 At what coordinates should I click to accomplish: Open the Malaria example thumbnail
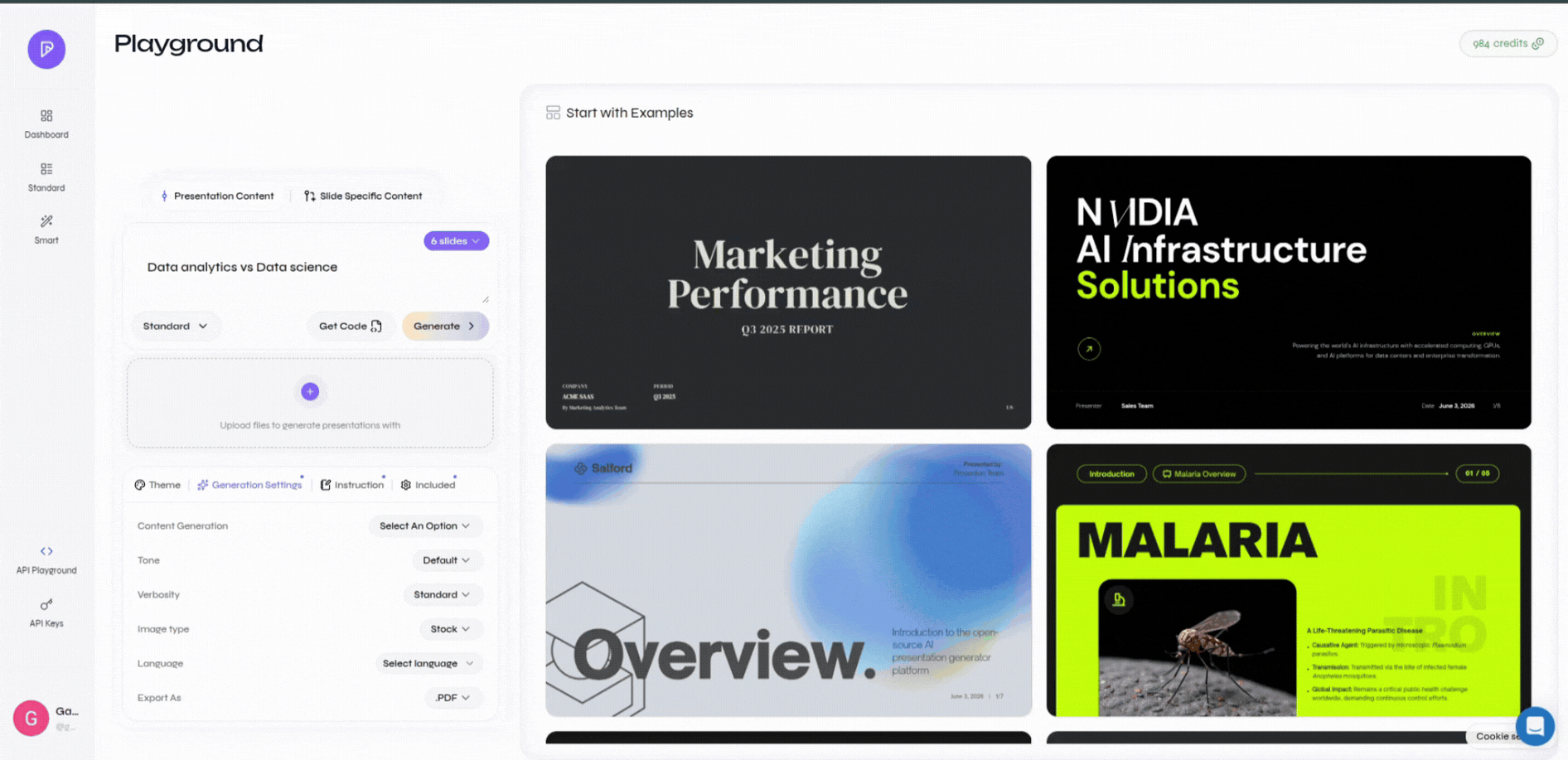pyautogui.click(x=1289, y=580)
